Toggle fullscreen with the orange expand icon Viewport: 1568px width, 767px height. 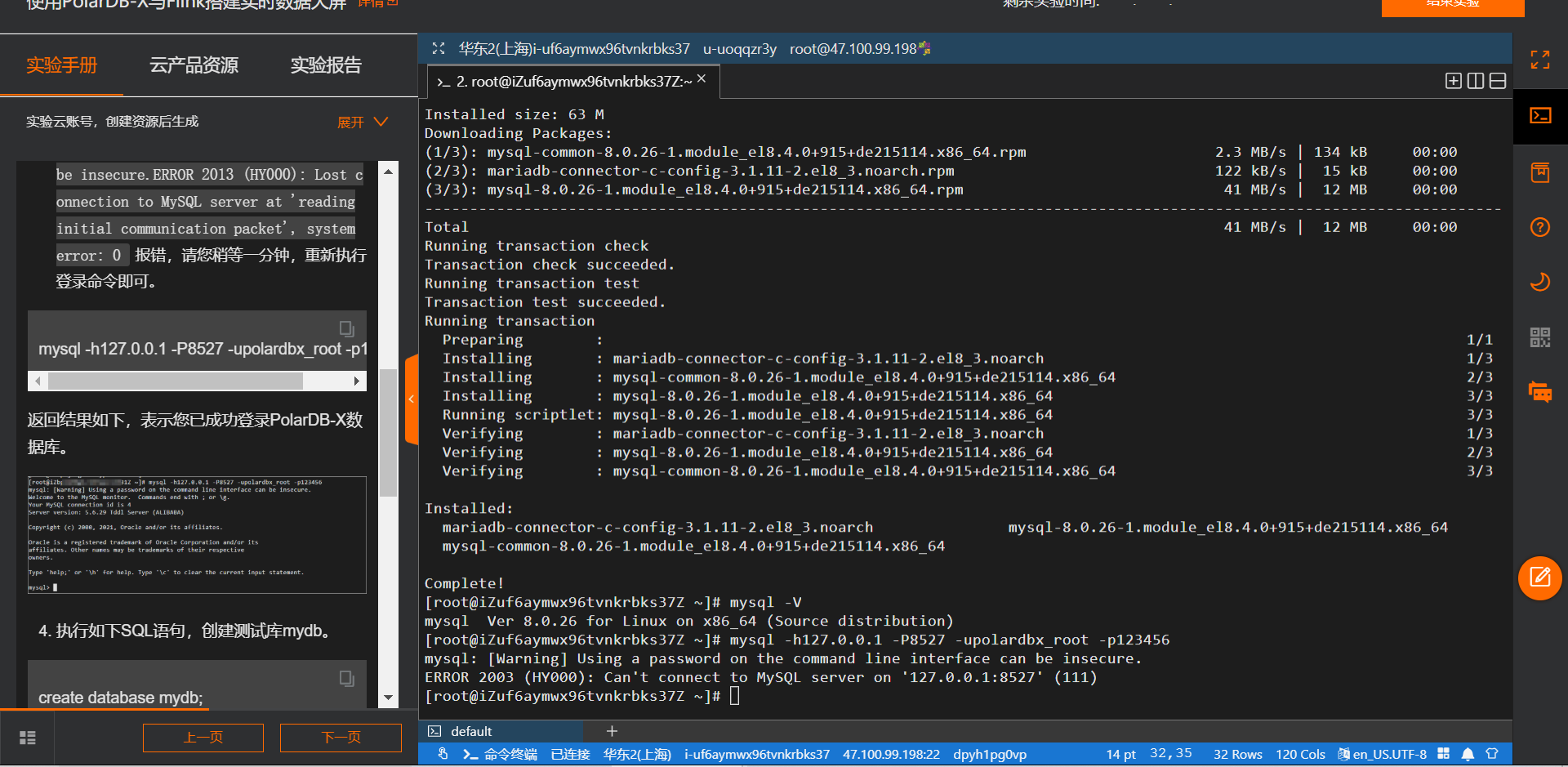click(1540, 60)
